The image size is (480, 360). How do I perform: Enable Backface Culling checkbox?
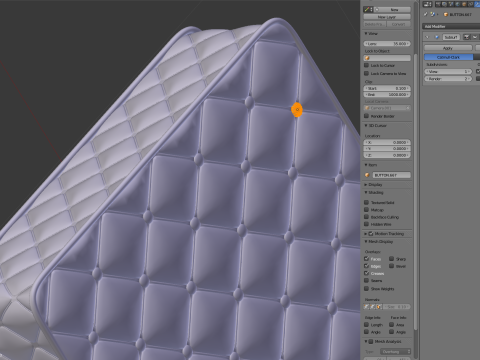pyautogui.click(x=366, y=217)
